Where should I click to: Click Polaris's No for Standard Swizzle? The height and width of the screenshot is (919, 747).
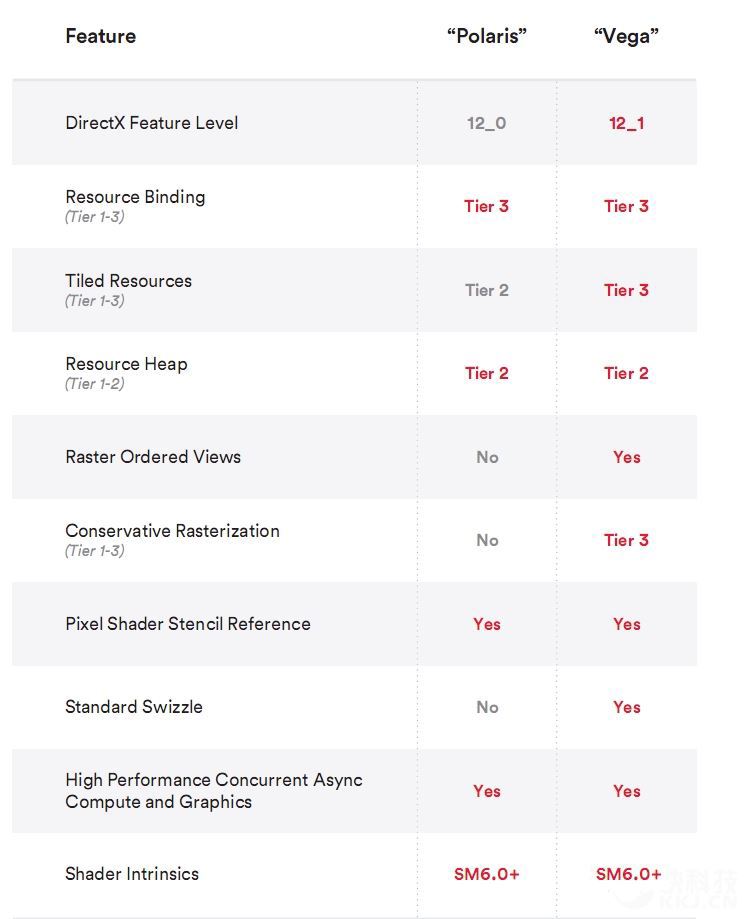(x=486, y=707)
